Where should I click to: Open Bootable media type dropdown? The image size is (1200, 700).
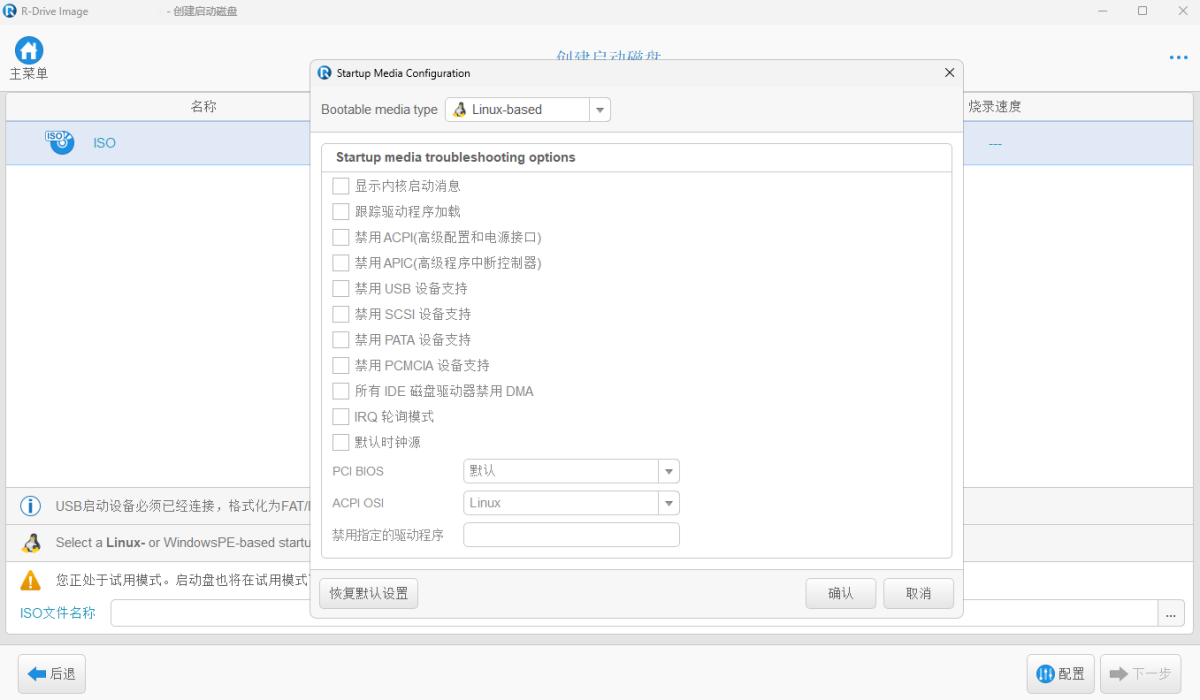pos(527,110)
